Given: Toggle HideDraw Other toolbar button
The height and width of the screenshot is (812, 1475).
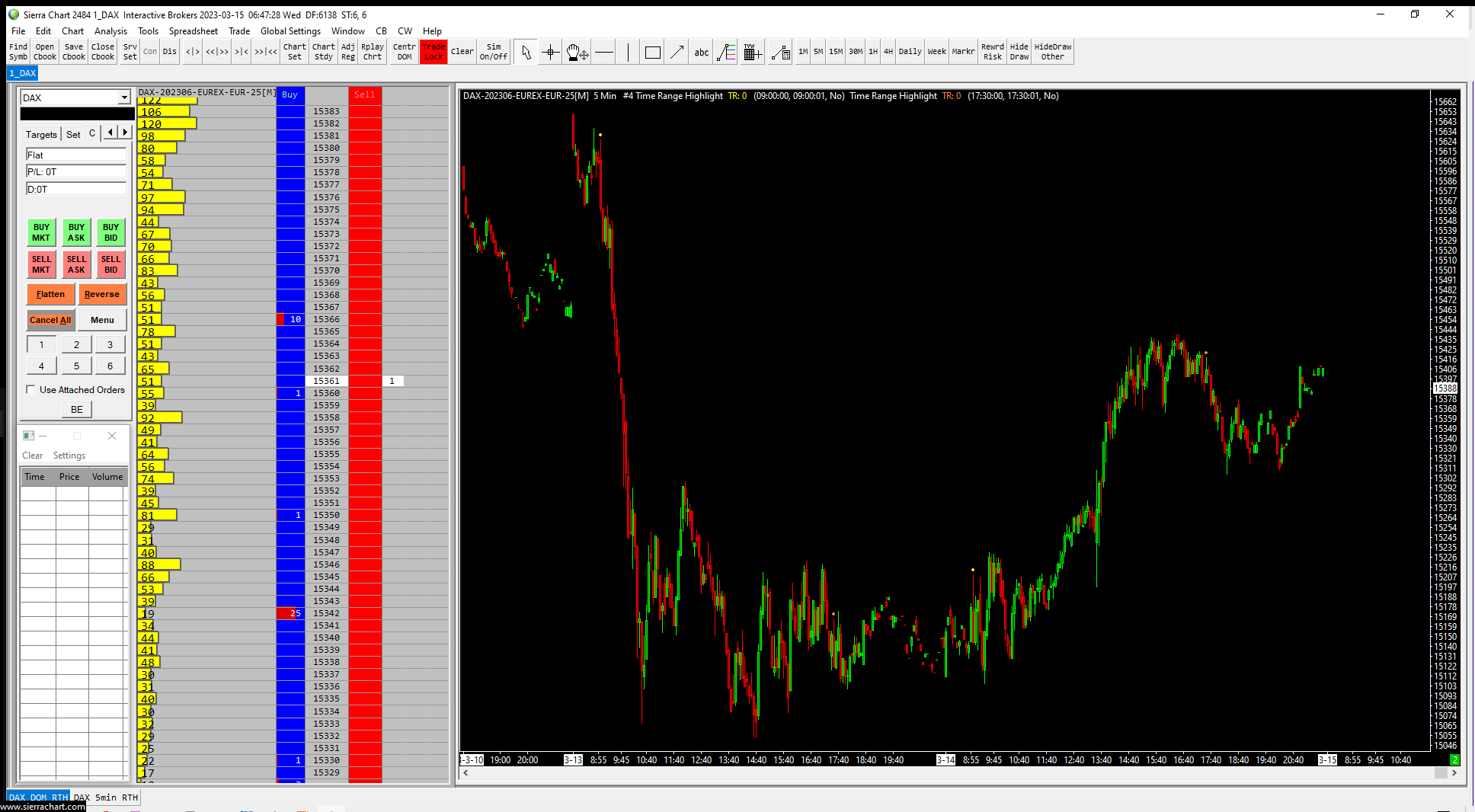Looking at the screenshot, I should (1053, 52).
